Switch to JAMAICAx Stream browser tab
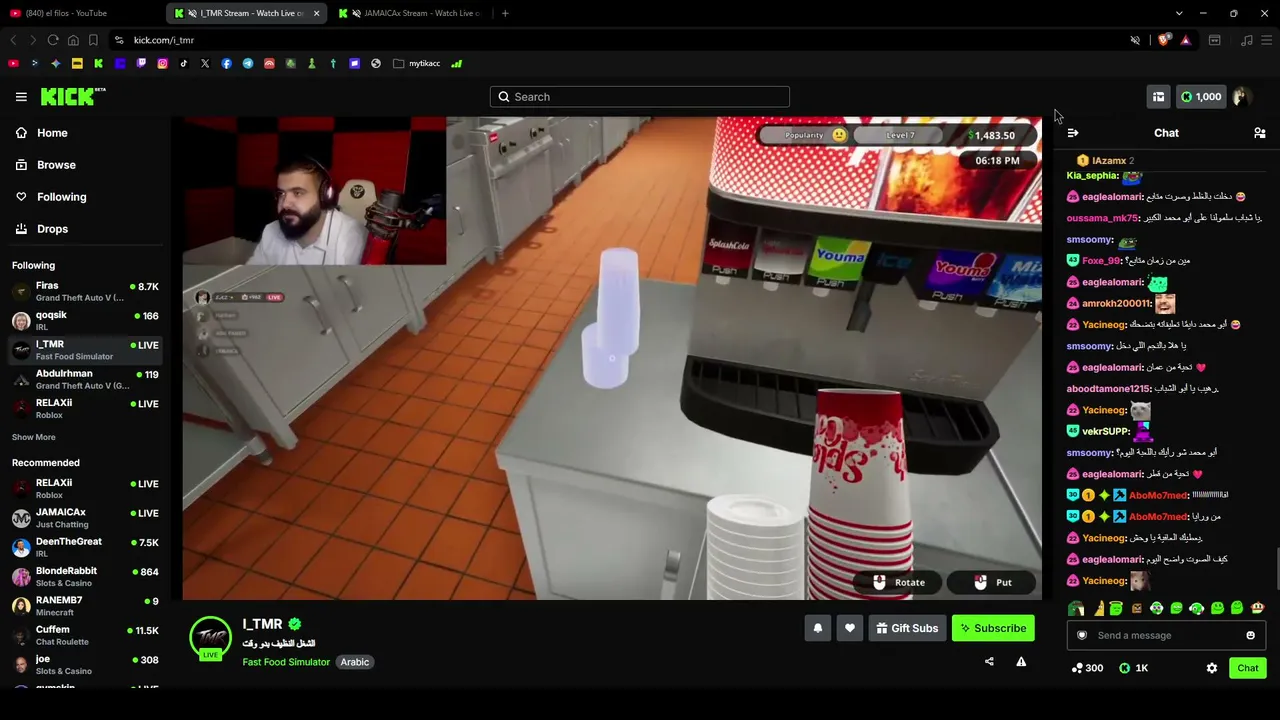 pos(410,13)
